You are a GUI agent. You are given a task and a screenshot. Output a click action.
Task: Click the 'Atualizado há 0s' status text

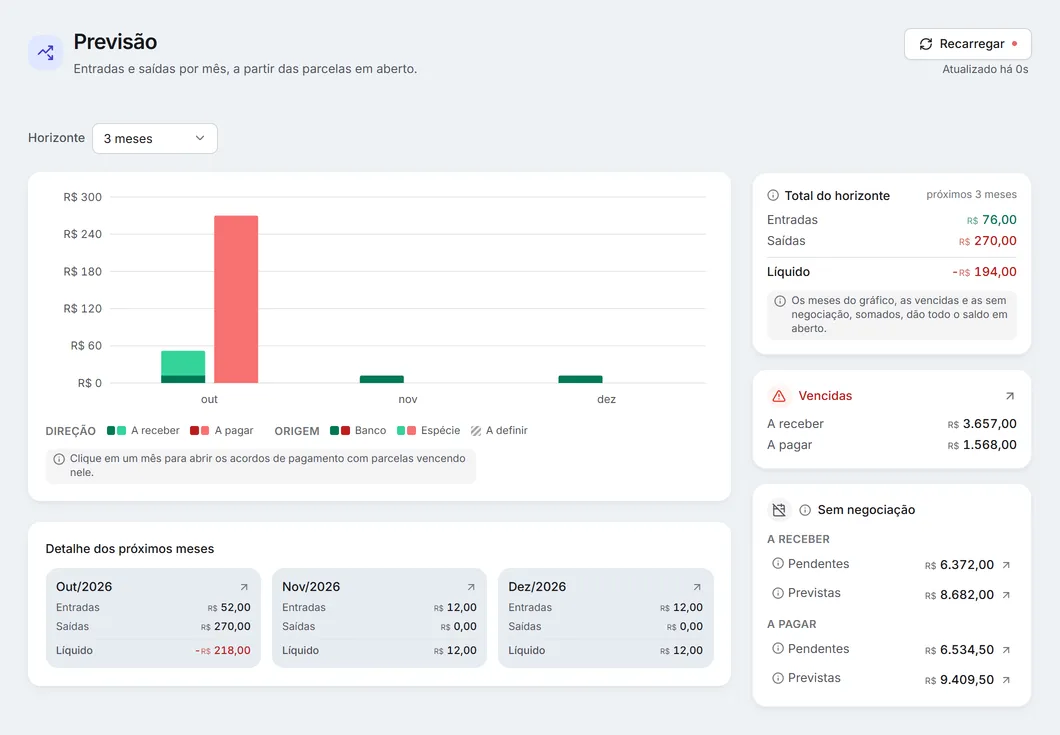[x=985, y=69]
